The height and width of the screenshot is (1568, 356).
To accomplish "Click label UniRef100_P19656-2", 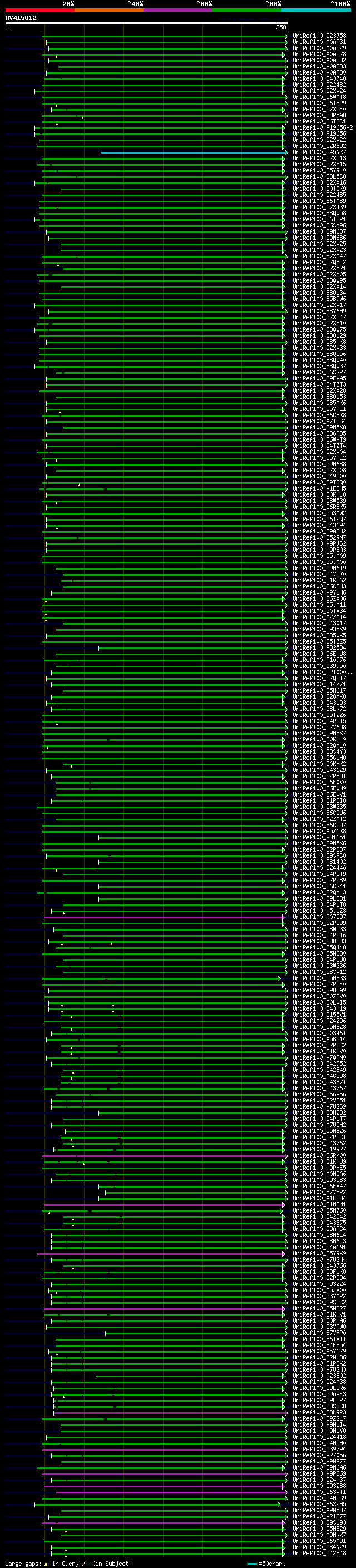I will click(323, 128).
